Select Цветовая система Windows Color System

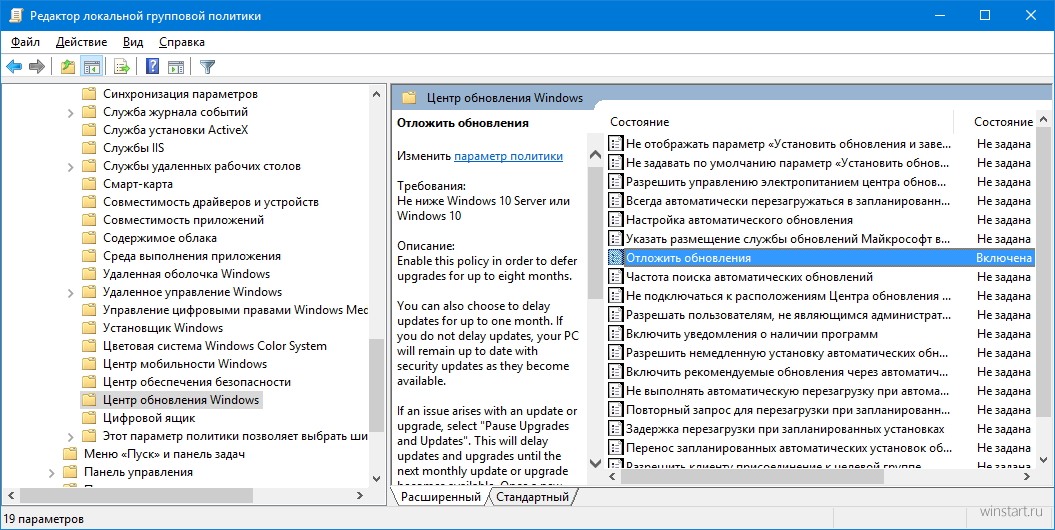tap(215, 346)
